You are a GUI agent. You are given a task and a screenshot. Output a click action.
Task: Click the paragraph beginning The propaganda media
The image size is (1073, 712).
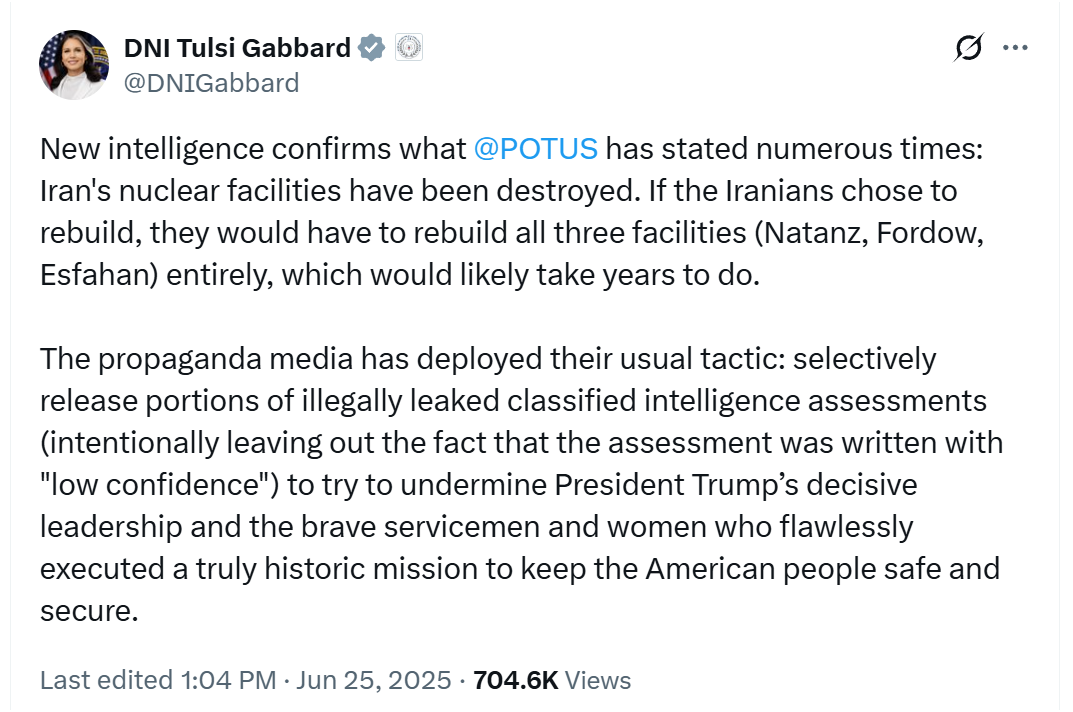(x=521, y=485)
